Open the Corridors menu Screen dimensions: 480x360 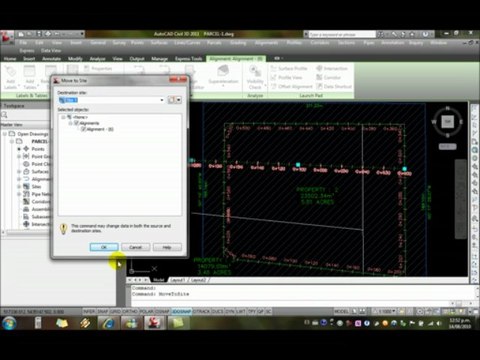(319, 43)
